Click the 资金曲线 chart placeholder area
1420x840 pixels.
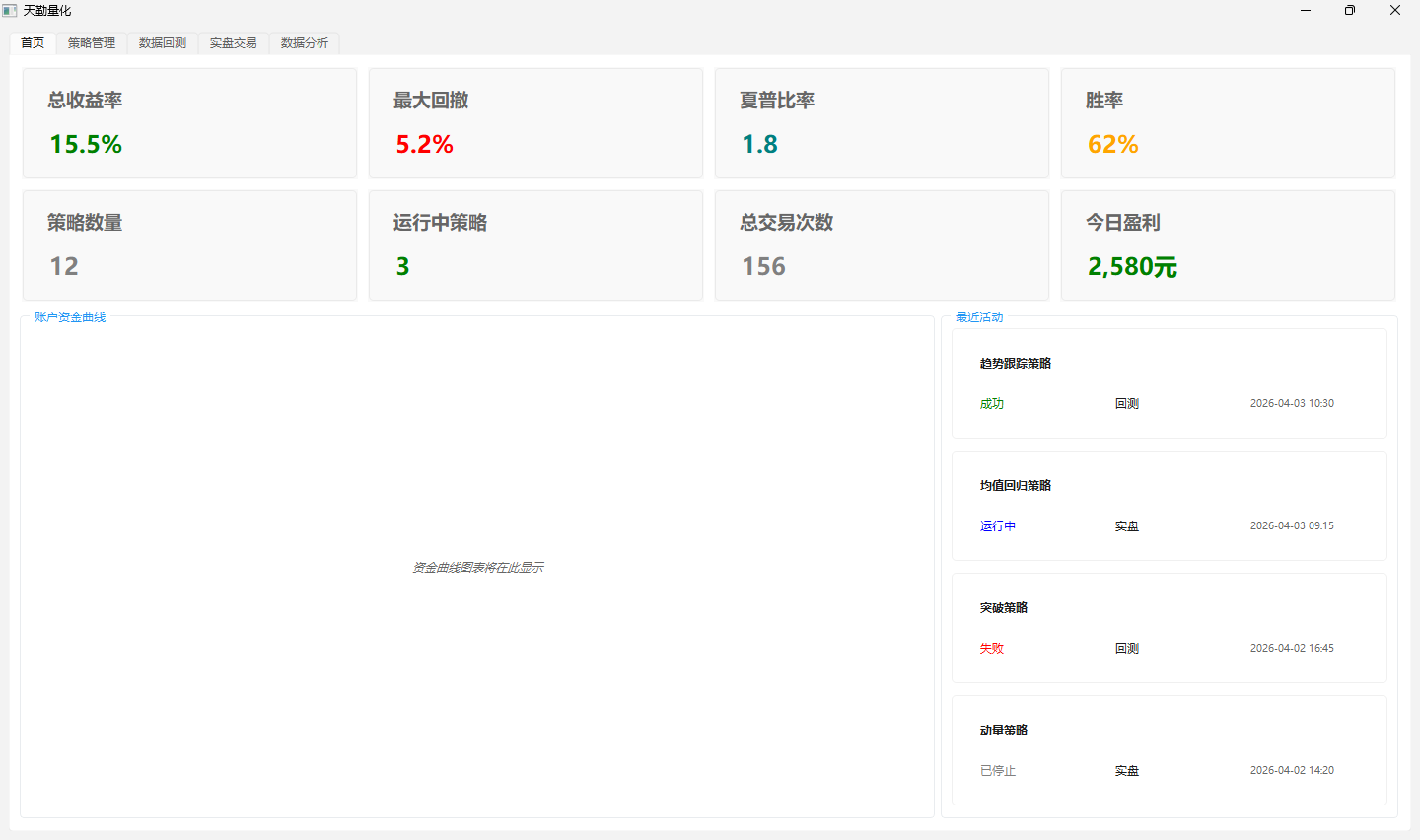coord(477,567)
